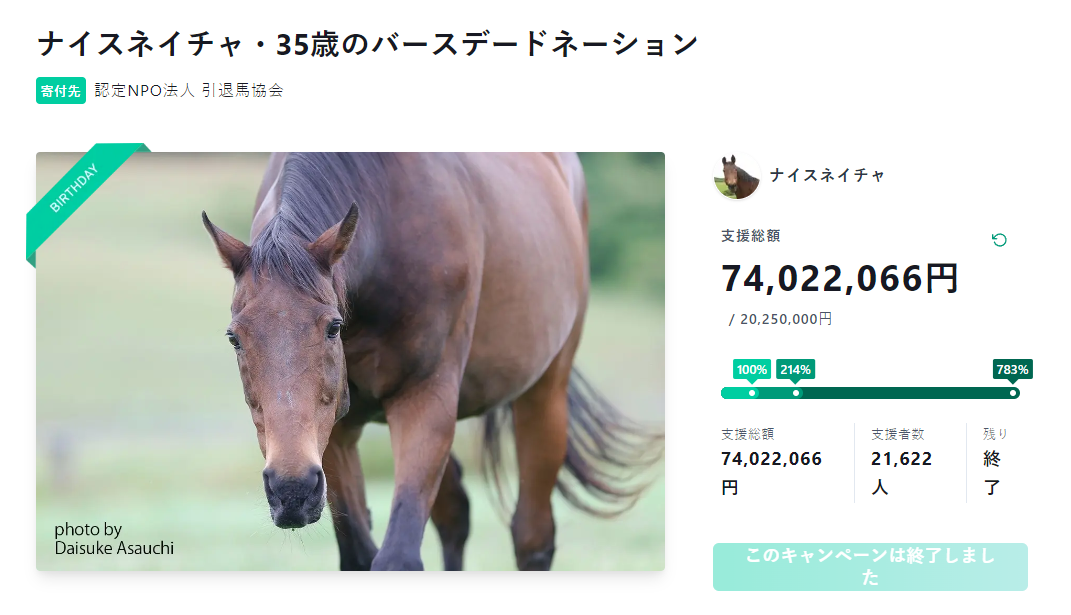Click the campaign title heading
Screen dimensions: 1071x615
click(x=367, y=45)
